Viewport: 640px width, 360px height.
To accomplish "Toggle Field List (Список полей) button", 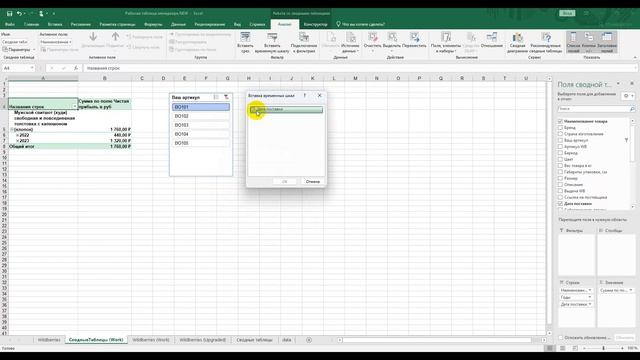I will 573,42.
